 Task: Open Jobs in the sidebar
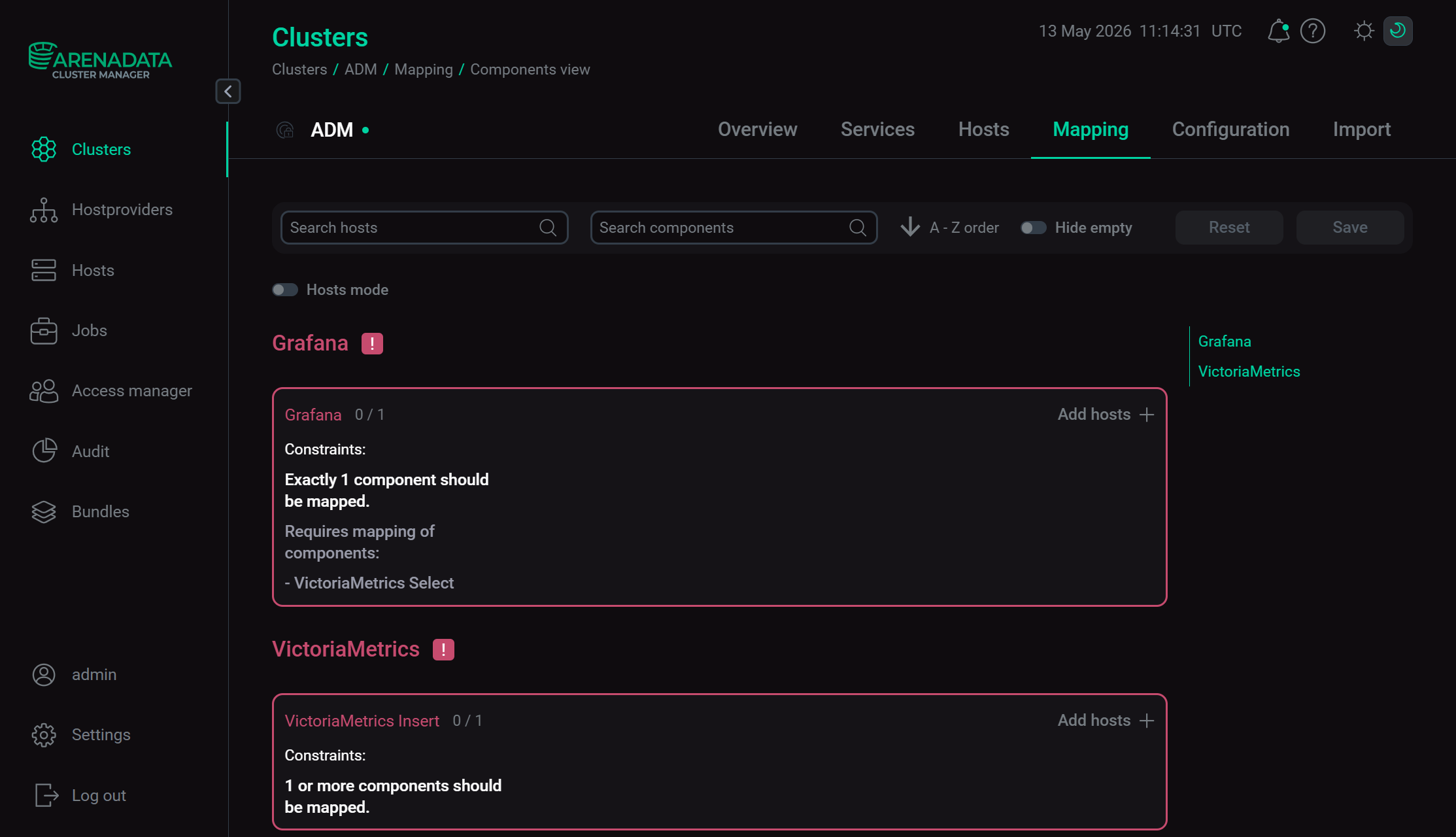[90, 331]
